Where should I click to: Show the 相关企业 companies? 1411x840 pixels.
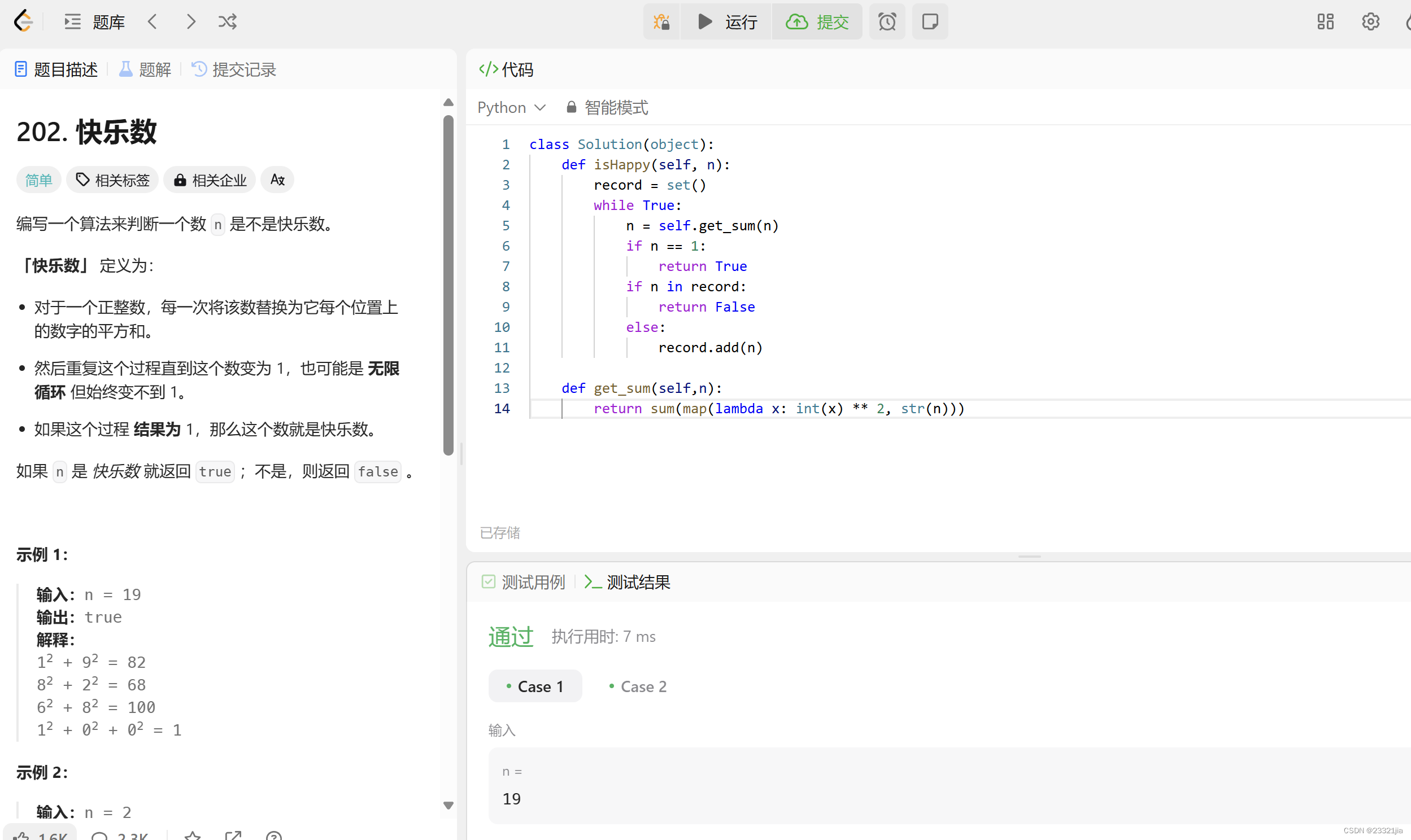pos(210,180)
